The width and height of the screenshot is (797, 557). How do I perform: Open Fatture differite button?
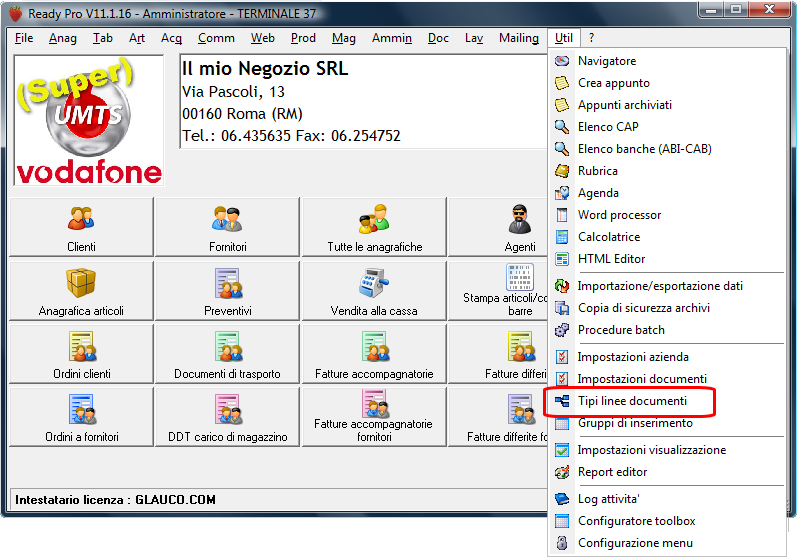(x=498, y=354)
